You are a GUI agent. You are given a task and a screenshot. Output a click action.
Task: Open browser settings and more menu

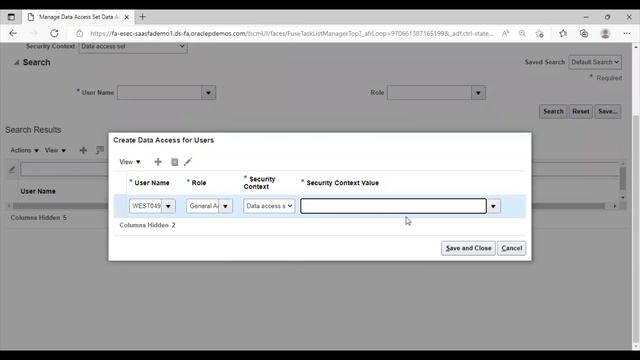(x=627, y=33)
